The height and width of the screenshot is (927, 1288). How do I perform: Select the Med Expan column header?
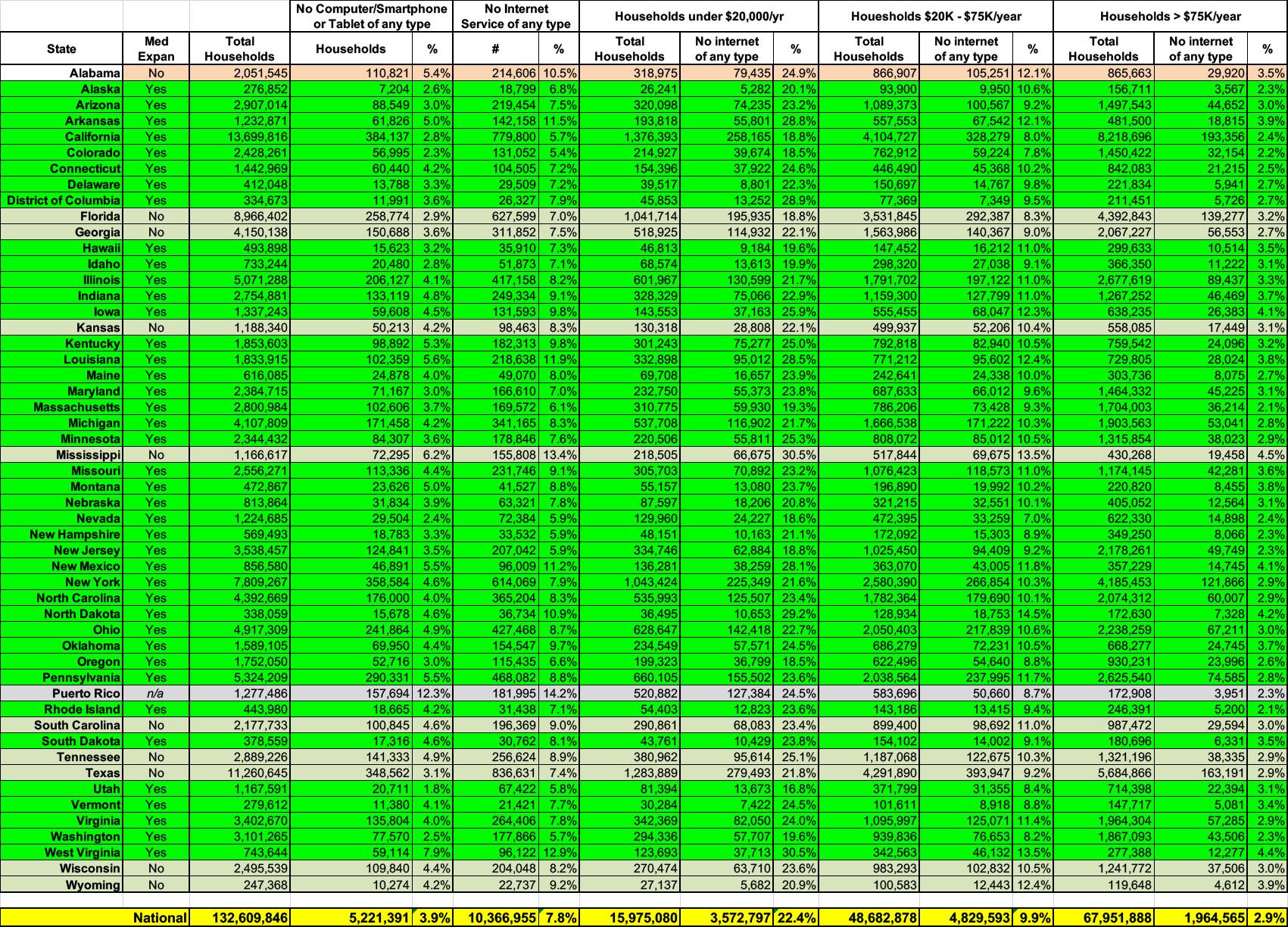click(156, 48)
